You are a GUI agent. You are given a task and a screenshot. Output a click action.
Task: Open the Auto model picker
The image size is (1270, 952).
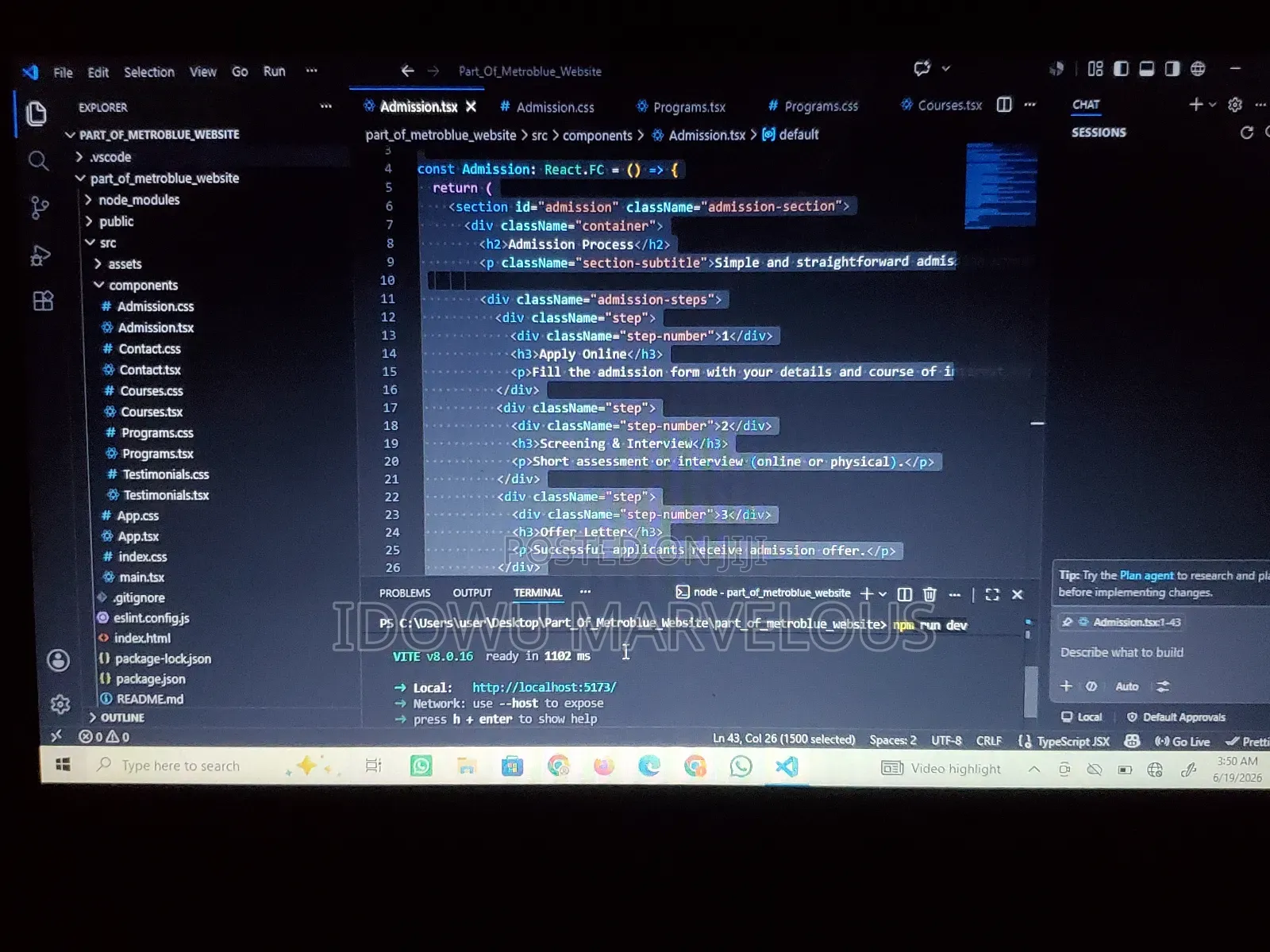(1126, 687)
